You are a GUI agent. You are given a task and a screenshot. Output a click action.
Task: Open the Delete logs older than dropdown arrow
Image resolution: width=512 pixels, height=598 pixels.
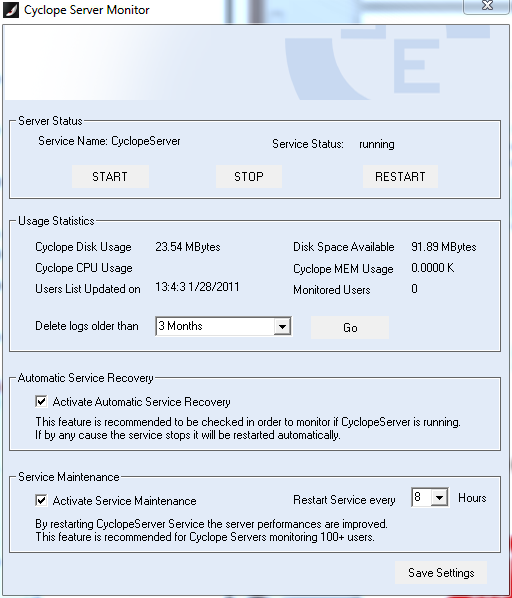[x=282, y=326]
